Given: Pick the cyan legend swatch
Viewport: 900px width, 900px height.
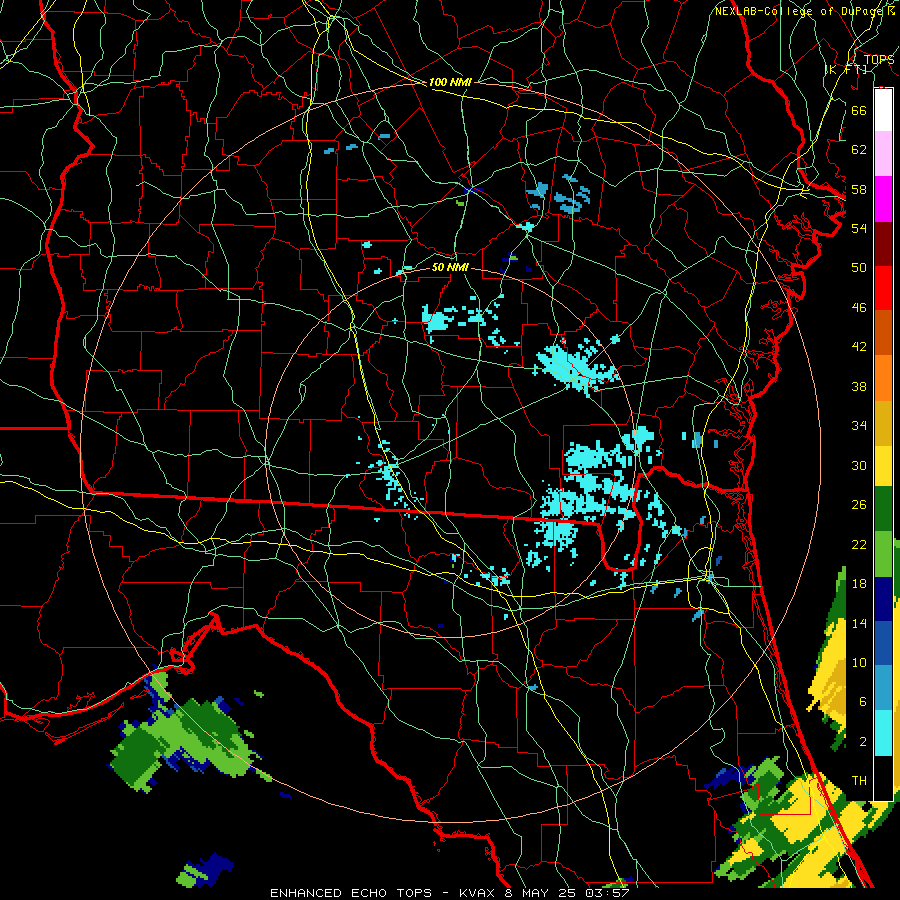Looking at the screenshot, I should [x=883, y=733].
